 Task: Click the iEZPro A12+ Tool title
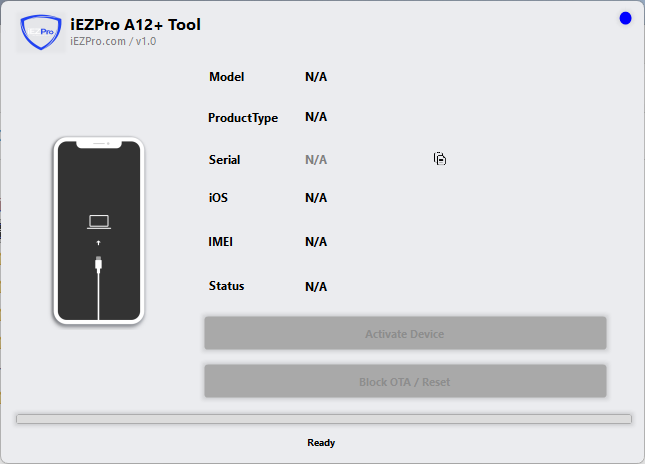pos(135,24)
